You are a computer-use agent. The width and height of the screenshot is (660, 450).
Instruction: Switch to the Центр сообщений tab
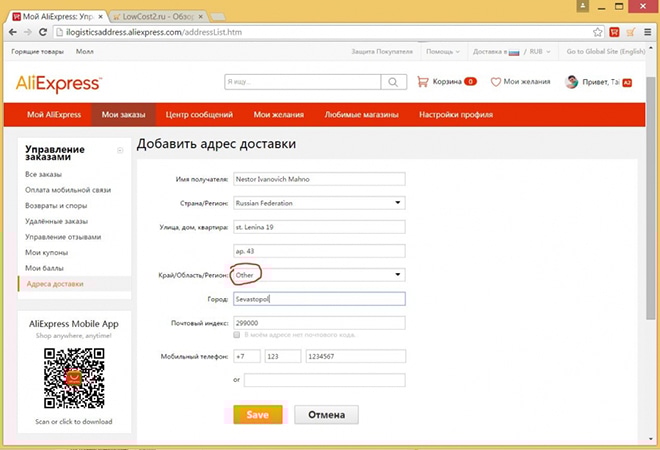coord(199,115)
